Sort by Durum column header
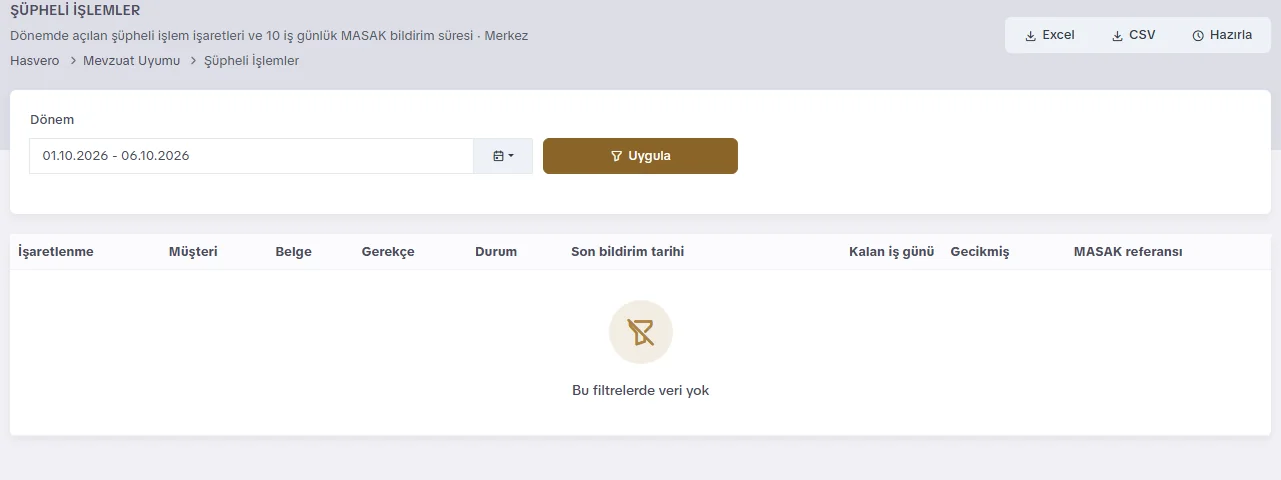 [496, 252]
